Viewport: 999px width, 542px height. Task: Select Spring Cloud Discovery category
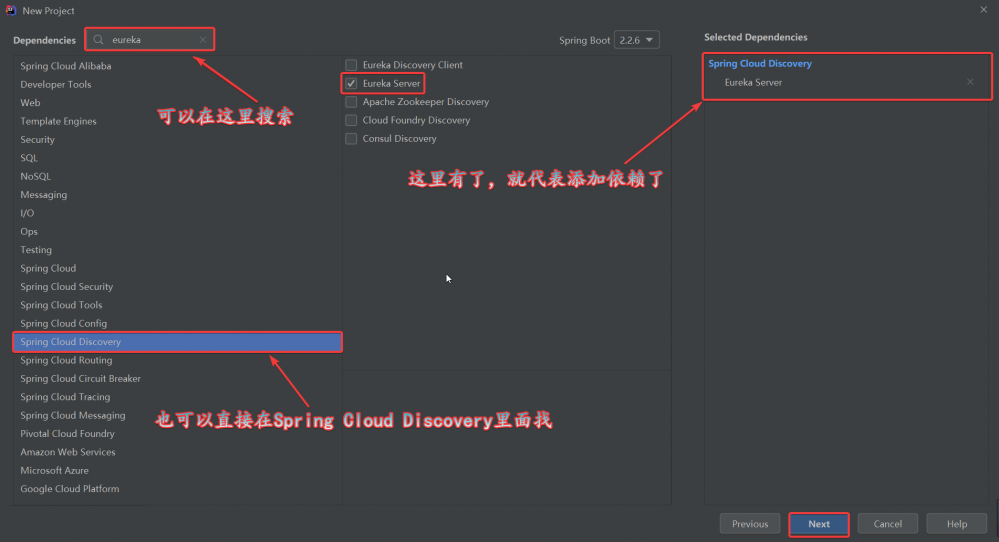177,342
